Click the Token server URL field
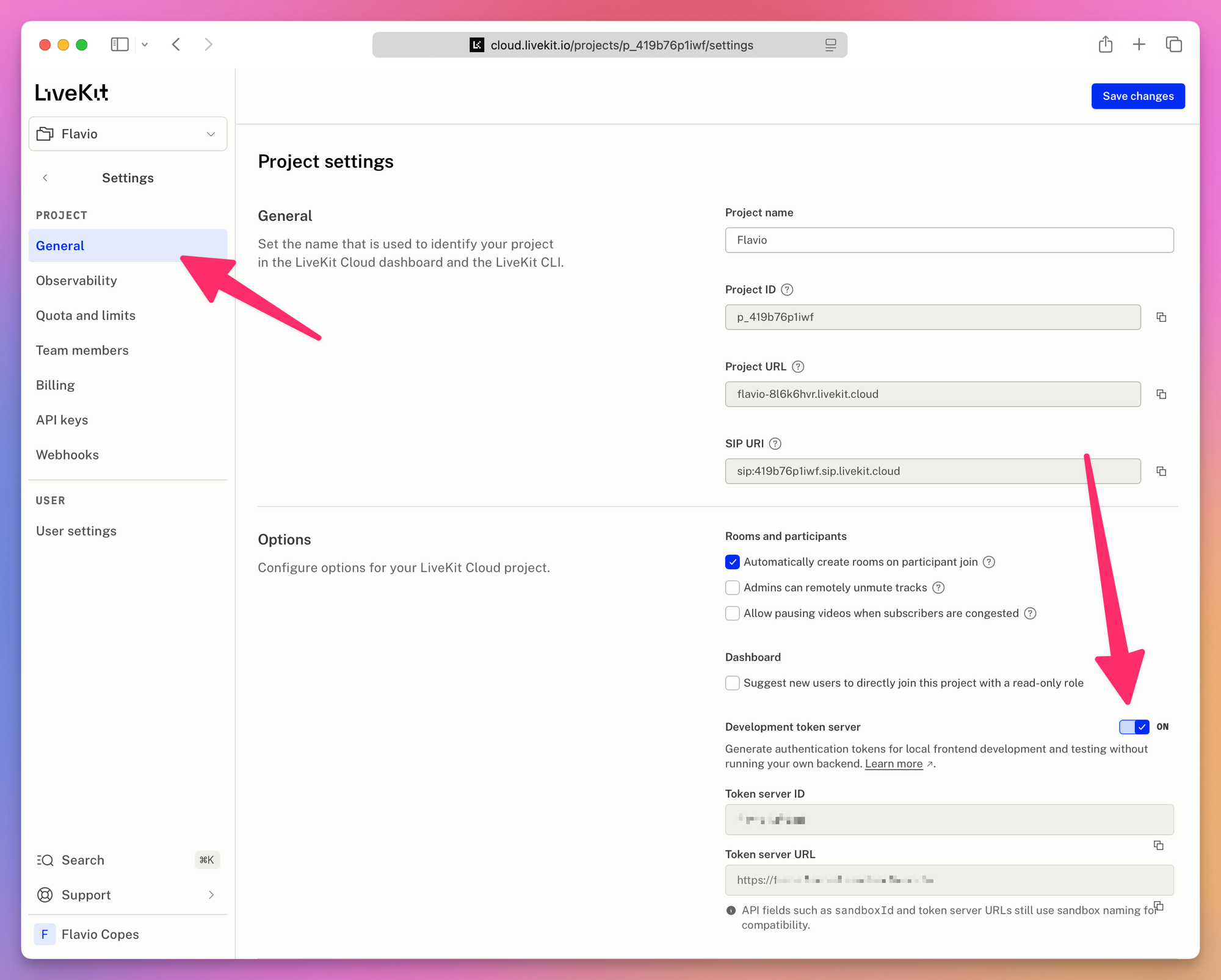Screen dimensions: 1221x980 949,880
